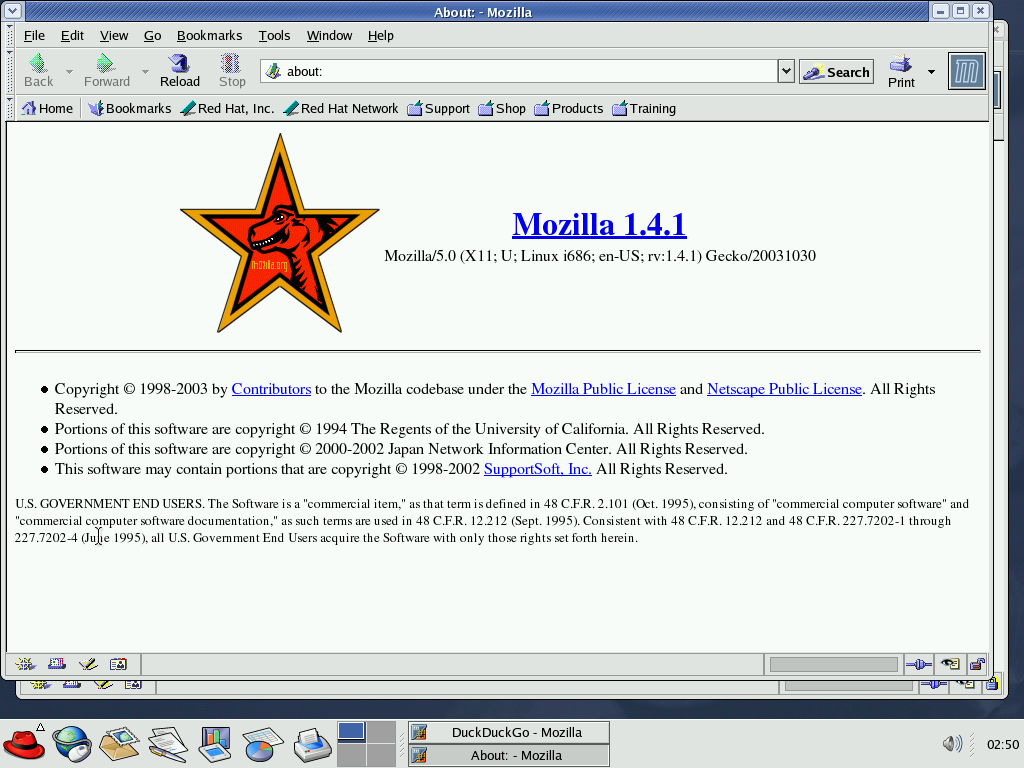Open the window menu in title bar
This screenshot has width=1024, height=768.
coord(12,11)
